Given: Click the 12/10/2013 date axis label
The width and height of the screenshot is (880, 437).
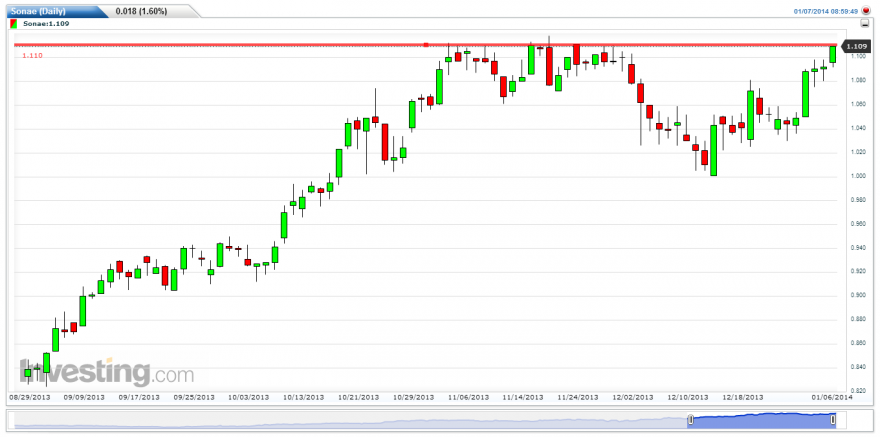Looking at the screenshot, I should (688, 397).
